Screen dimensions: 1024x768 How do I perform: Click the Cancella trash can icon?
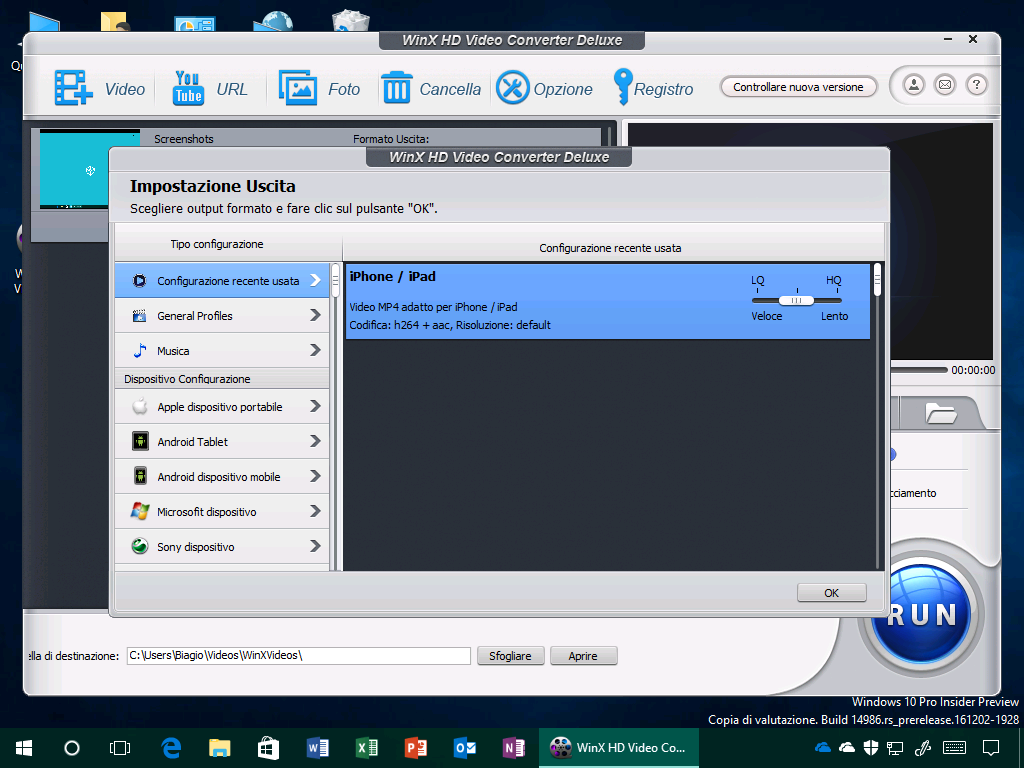[396, 88]
